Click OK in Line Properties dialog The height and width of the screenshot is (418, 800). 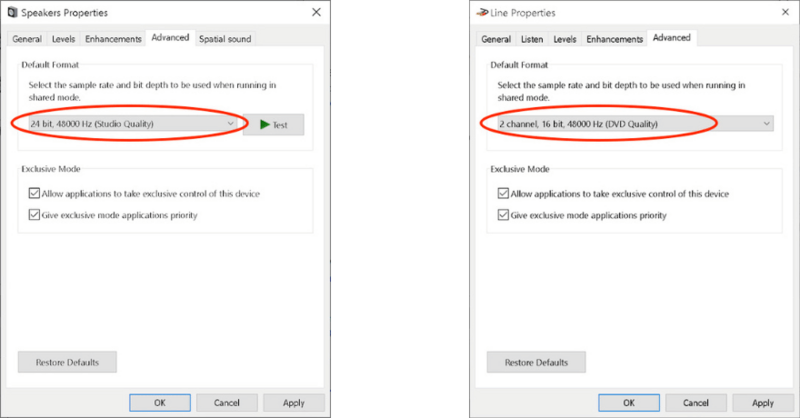[x=628, y=403]
